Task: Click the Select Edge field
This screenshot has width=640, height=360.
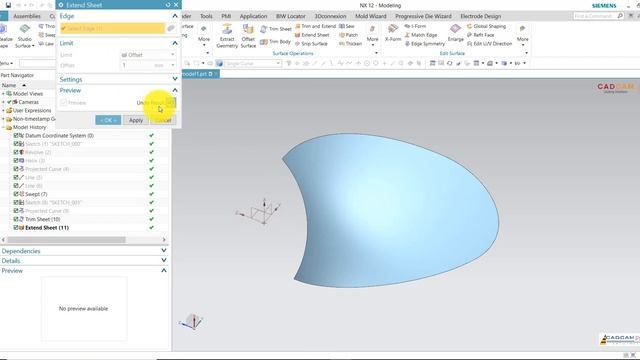Action: 112,28
